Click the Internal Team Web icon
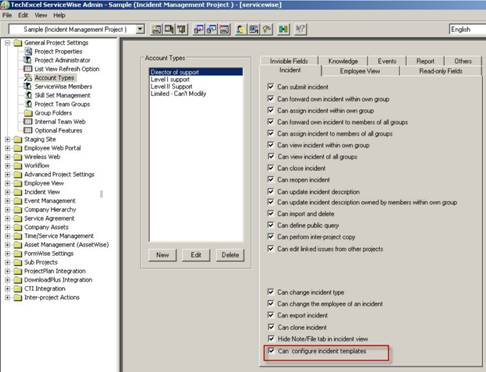This screenshot has height=372, width=486. pos(28,121)
